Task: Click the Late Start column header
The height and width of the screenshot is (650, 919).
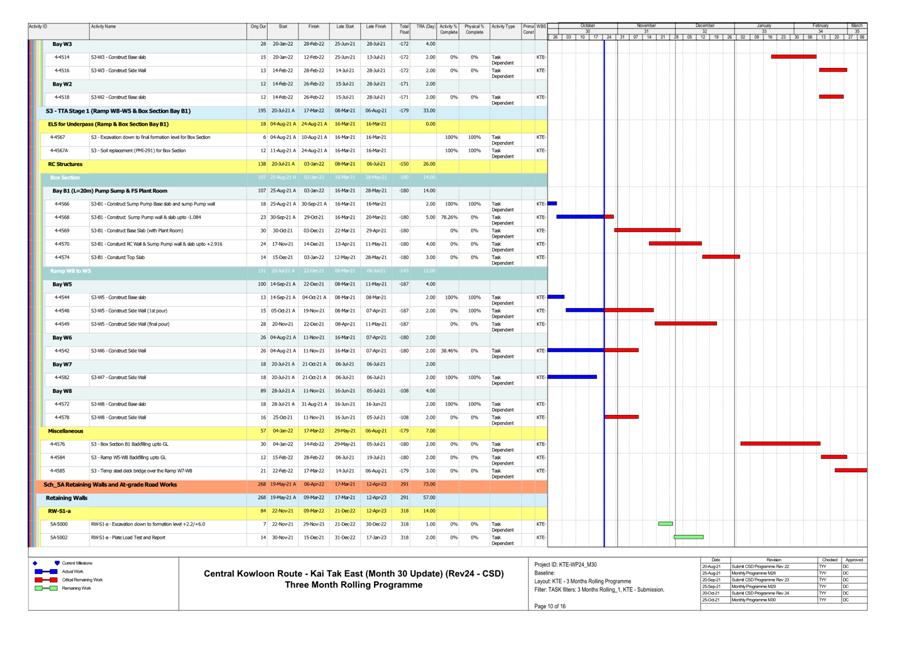Action: pos(344,27)
